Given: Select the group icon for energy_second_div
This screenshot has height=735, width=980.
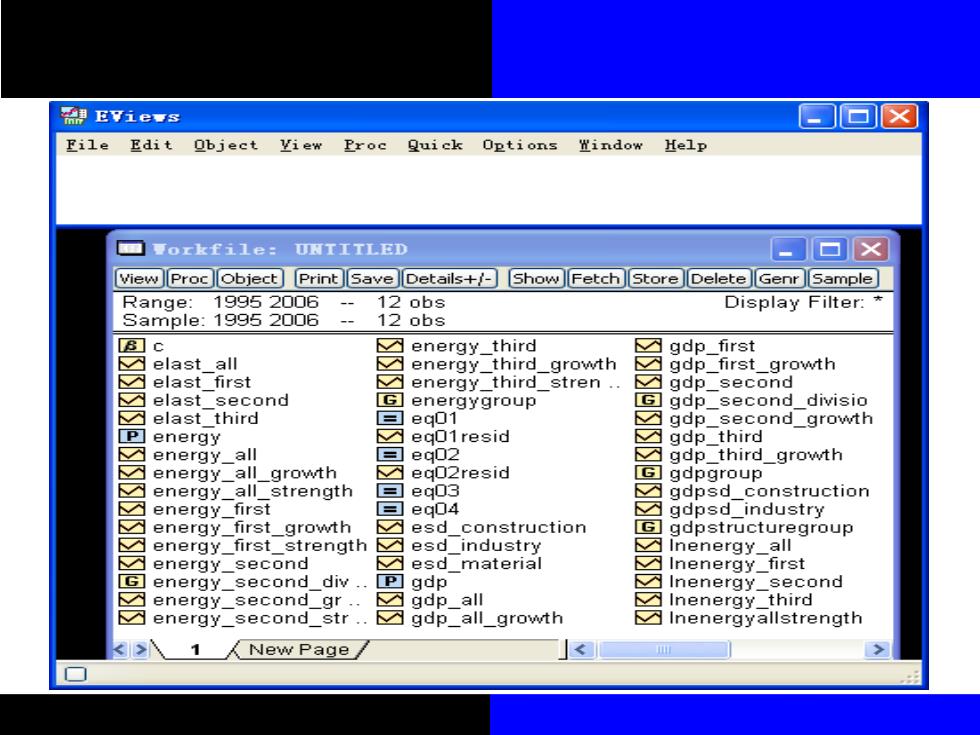Looking at the screenshot, I should [x=131, y=581].
